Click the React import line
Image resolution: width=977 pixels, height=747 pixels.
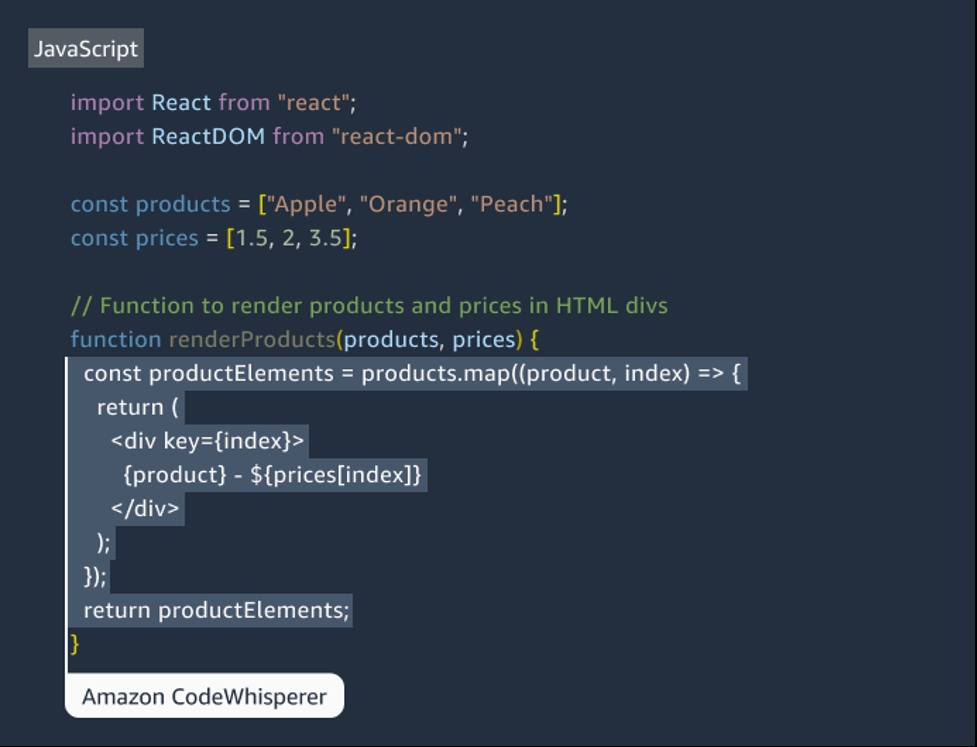click(213, 102)
